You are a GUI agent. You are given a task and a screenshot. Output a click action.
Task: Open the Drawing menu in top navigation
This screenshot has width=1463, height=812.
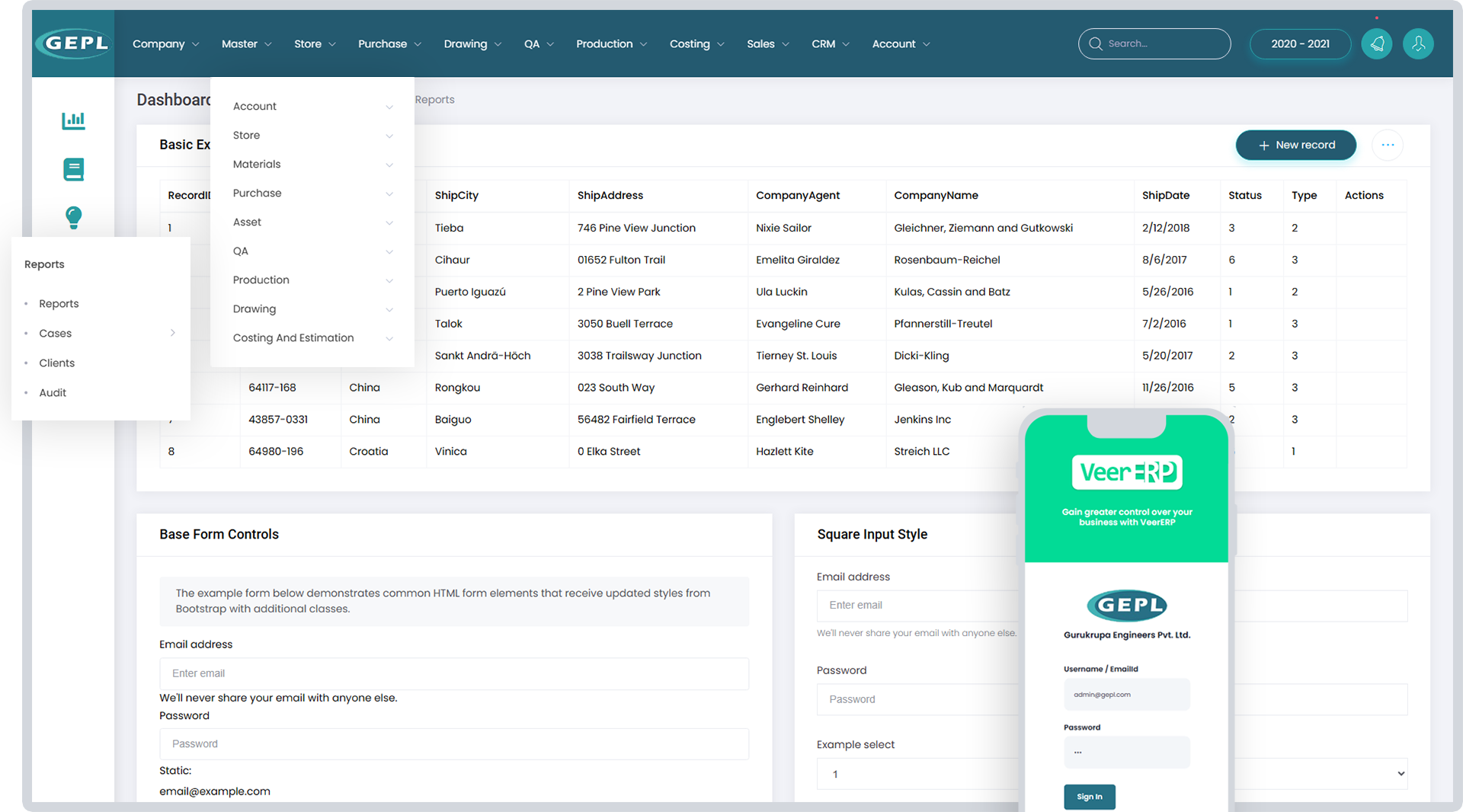point(472,43)
